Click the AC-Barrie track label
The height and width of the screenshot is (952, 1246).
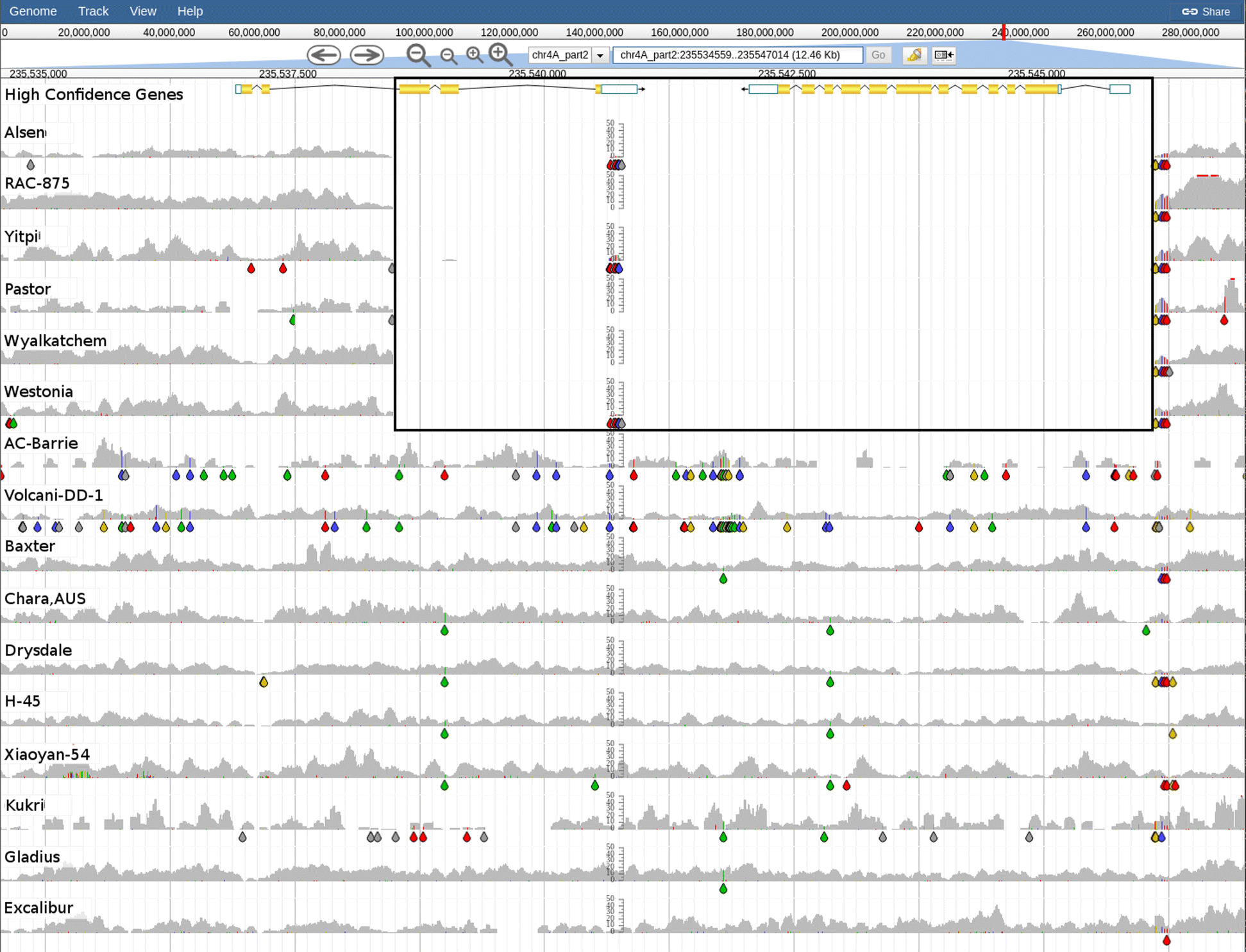pos(41,444)
